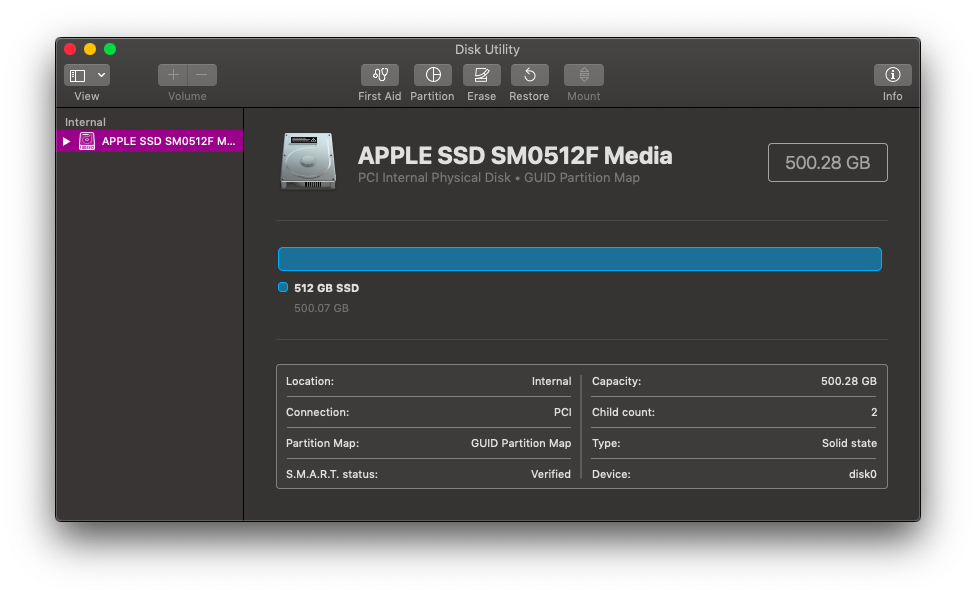Click the Child count value '2'
Viewport: 976px width, 595px height.
pos(874,412)
